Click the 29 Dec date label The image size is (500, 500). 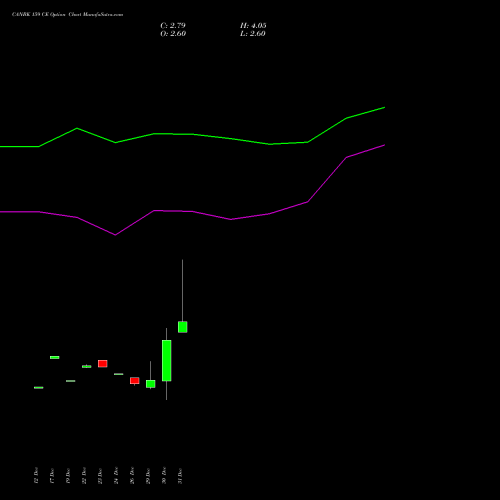click(x=148, y=476)
